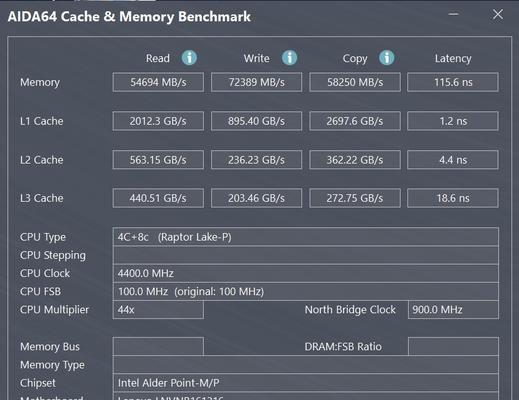Image resolution: width=519 pixels, height=400 pixels.
Task: Click the Read column info icon
Action: (x=189, y=58)
